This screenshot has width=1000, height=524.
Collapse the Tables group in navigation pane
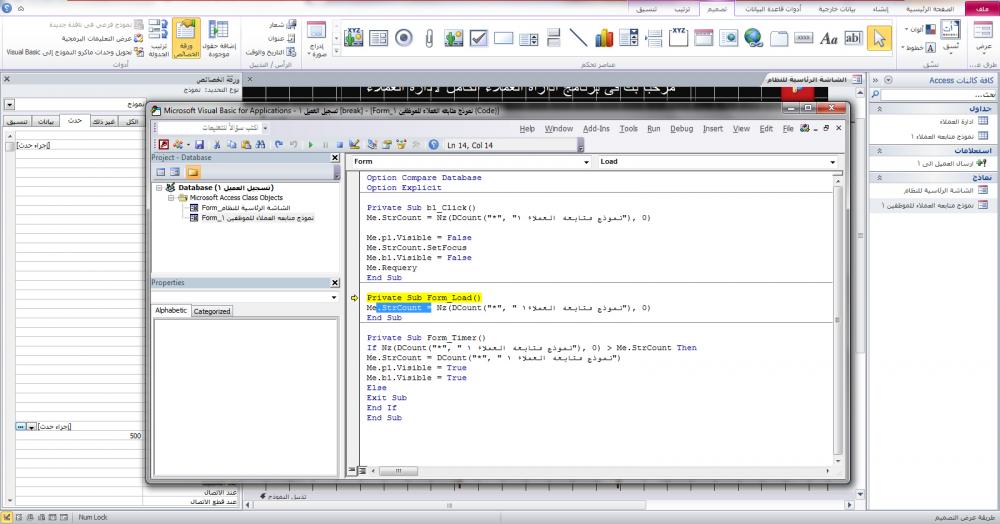click(x=879, y=109)
